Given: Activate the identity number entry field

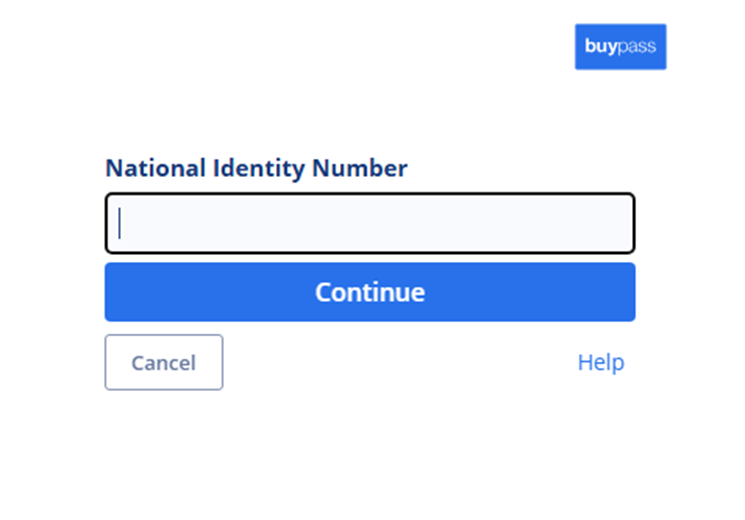Looking at the screenshot, I should [x=370, y=223].
